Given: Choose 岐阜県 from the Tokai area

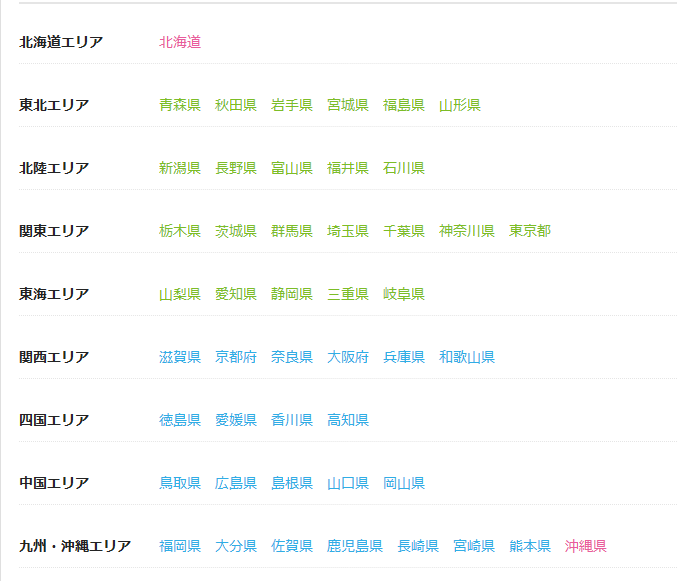Looking at the screenshot, I should (404, 294).
